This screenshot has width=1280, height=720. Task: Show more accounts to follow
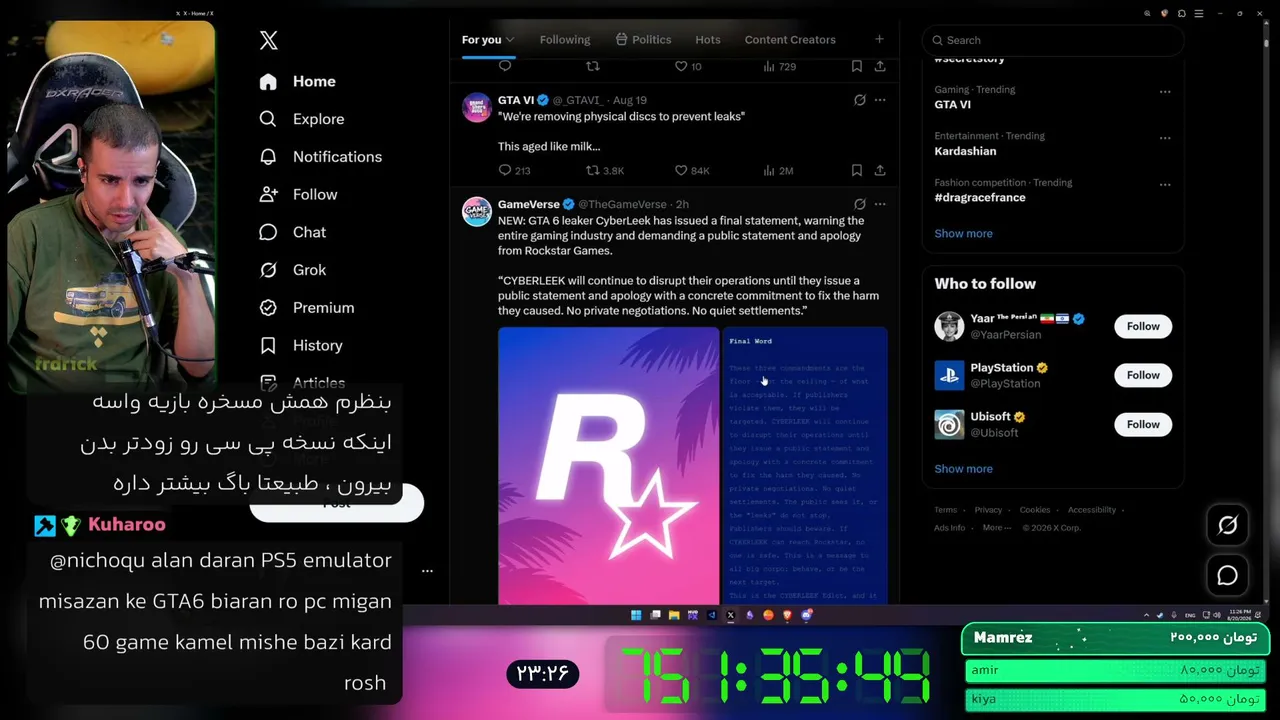coord(964,469)
